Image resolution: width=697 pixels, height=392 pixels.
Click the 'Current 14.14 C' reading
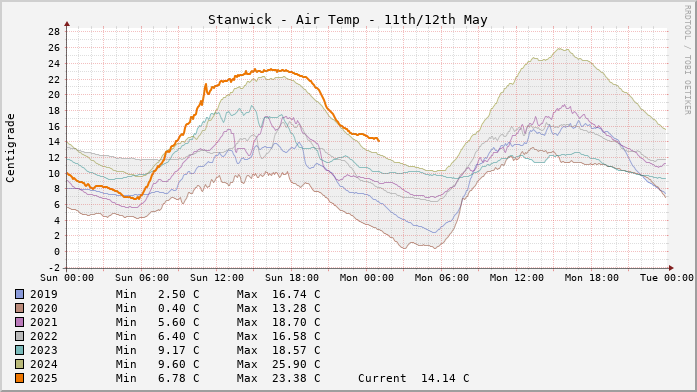point(413,378)
